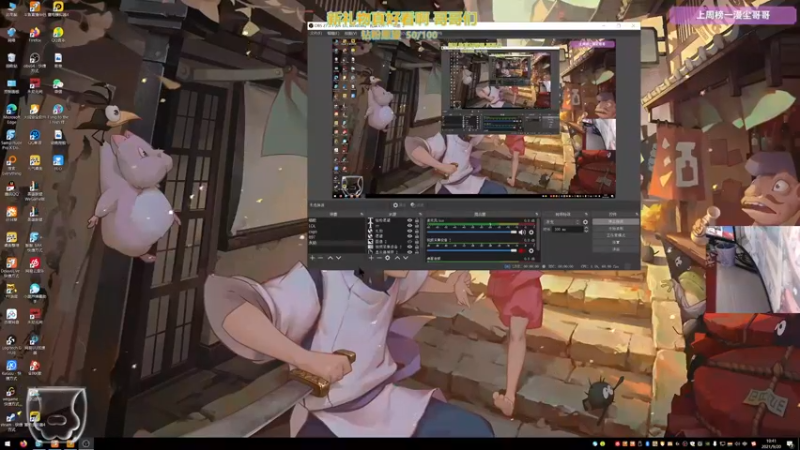The image size is (800, 450).
Task: Click the transition duration input field
Action: coord(567,229)
